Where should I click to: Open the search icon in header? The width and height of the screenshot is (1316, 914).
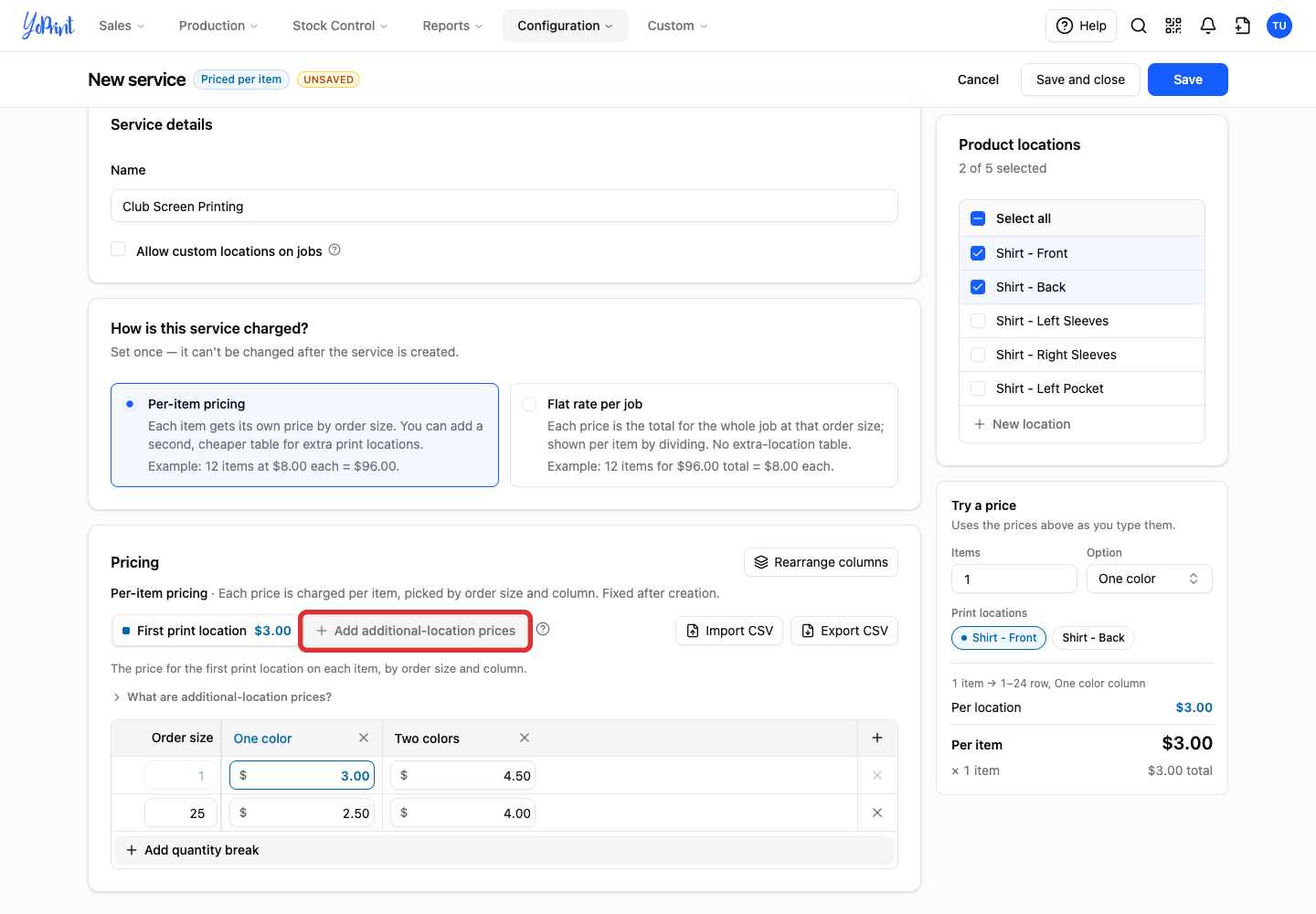1139,26
